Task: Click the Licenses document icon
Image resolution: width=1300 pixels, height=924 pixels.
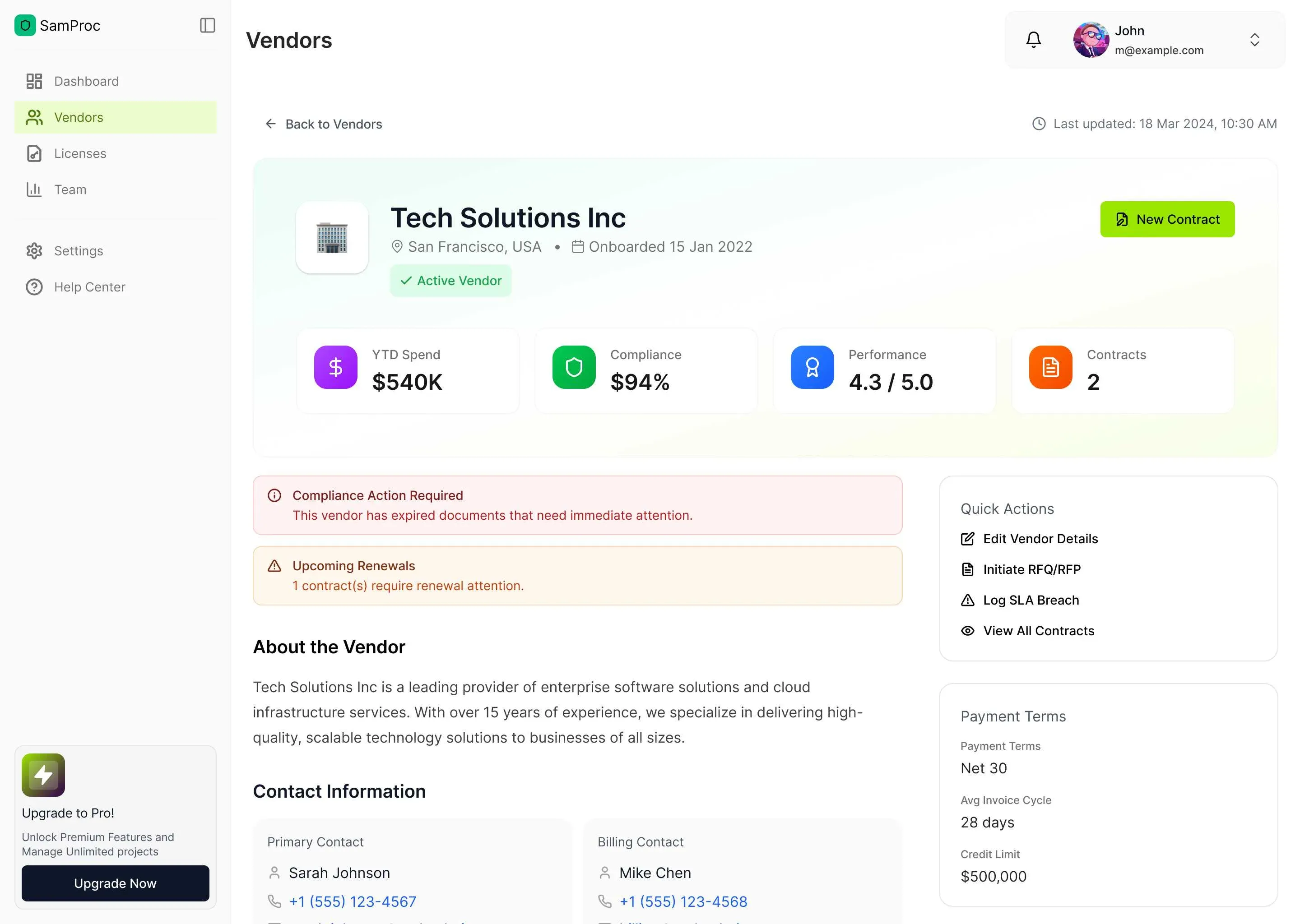Action: click(34, 153)
